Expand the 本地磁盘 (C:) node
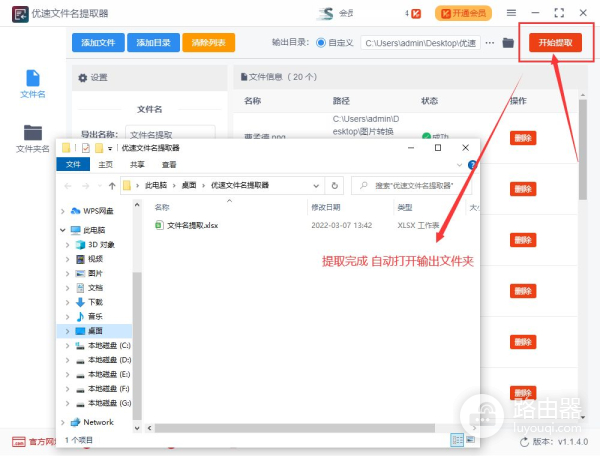 click(x=68, y=345)
